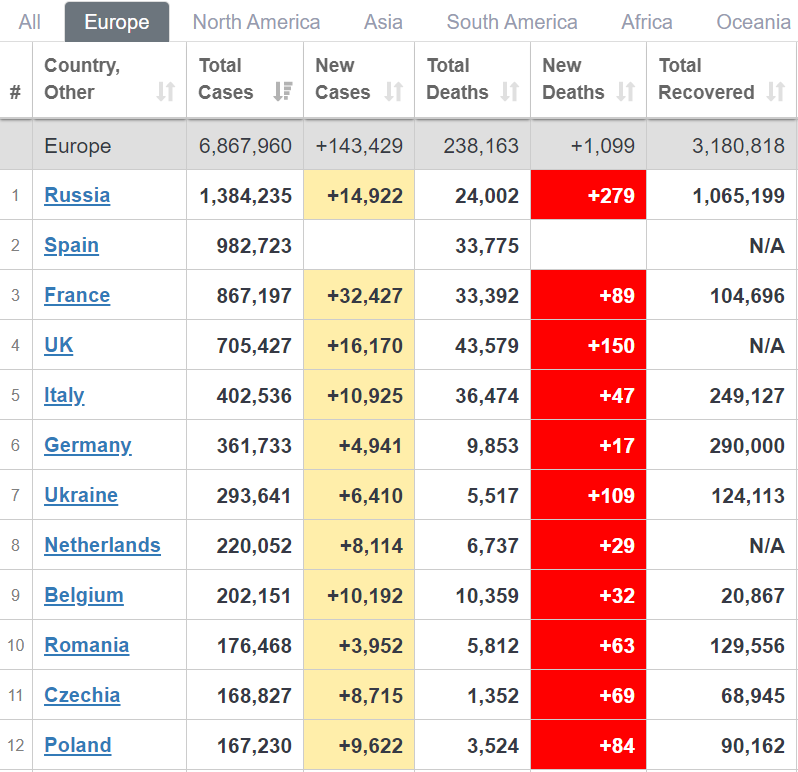
Task: Switch to South America tab
Action: tap(511, 22)
